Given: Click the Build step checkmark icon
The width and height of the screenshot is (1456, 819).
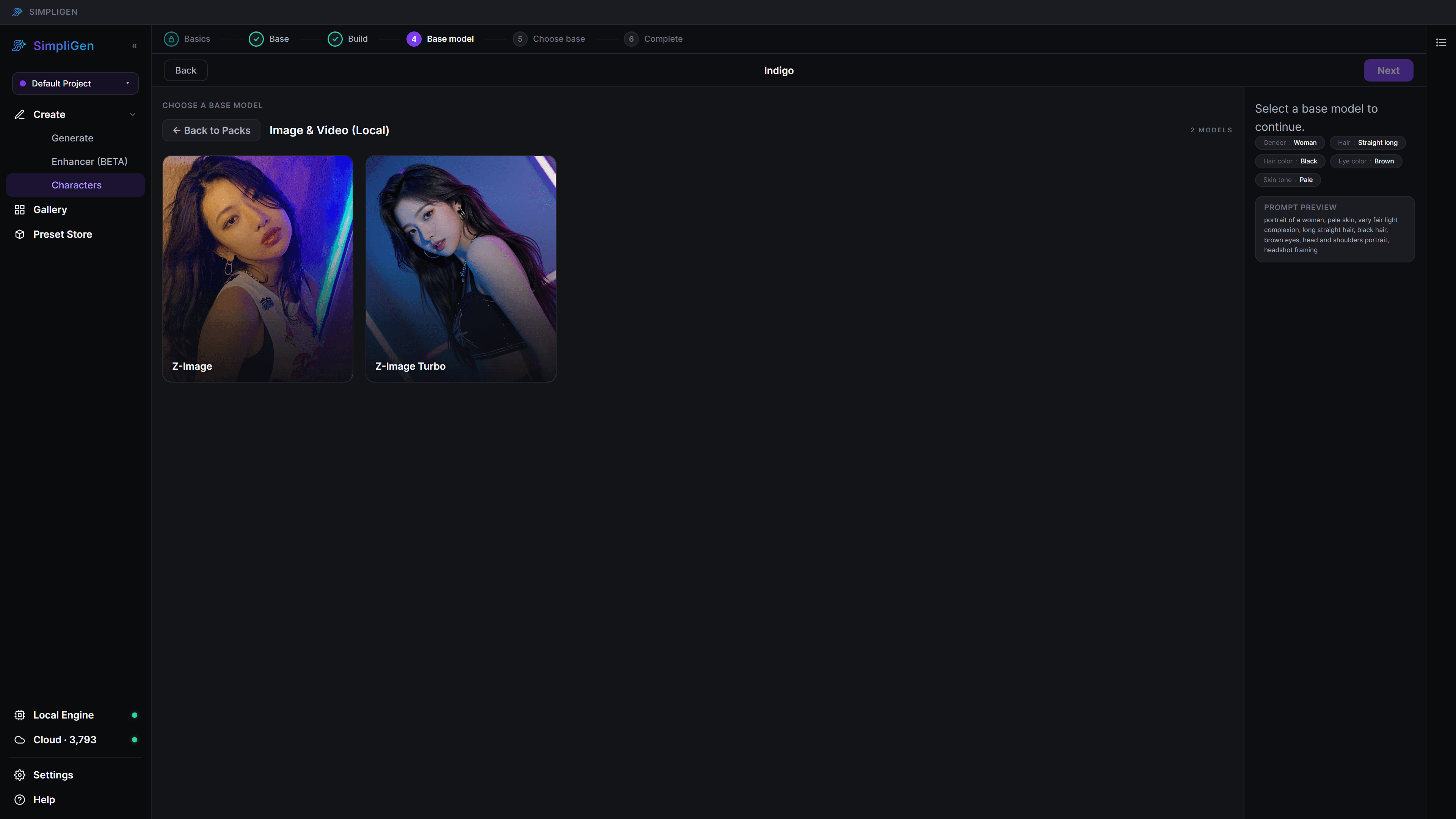Looking at the screenshot, I should (x=335, y=39).
